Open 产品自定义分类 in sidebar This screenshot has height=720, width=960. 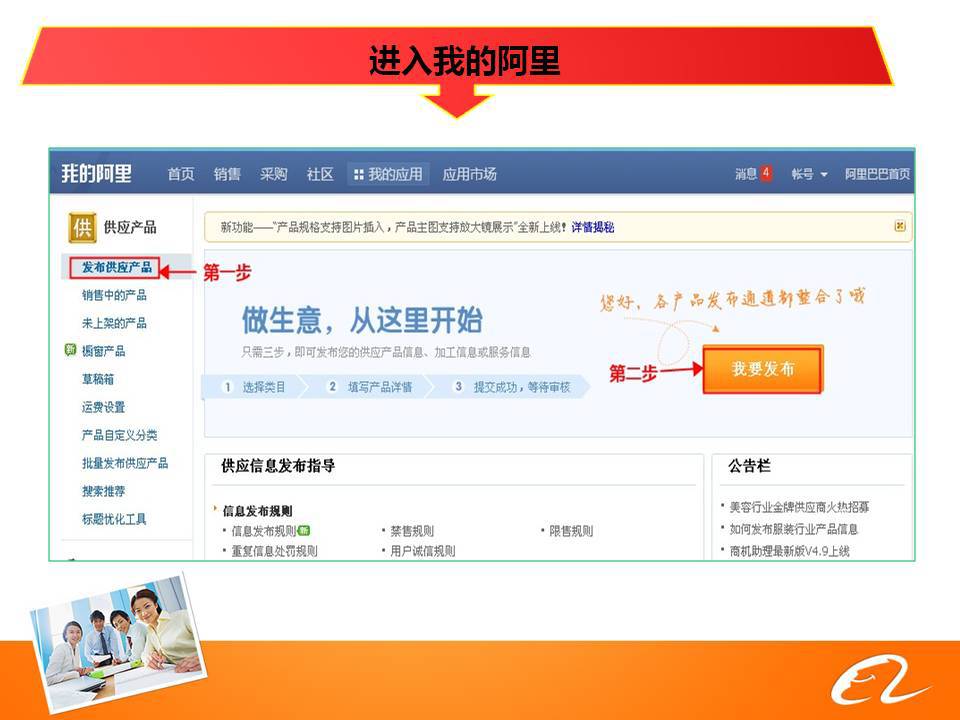(x=119, y=435)
